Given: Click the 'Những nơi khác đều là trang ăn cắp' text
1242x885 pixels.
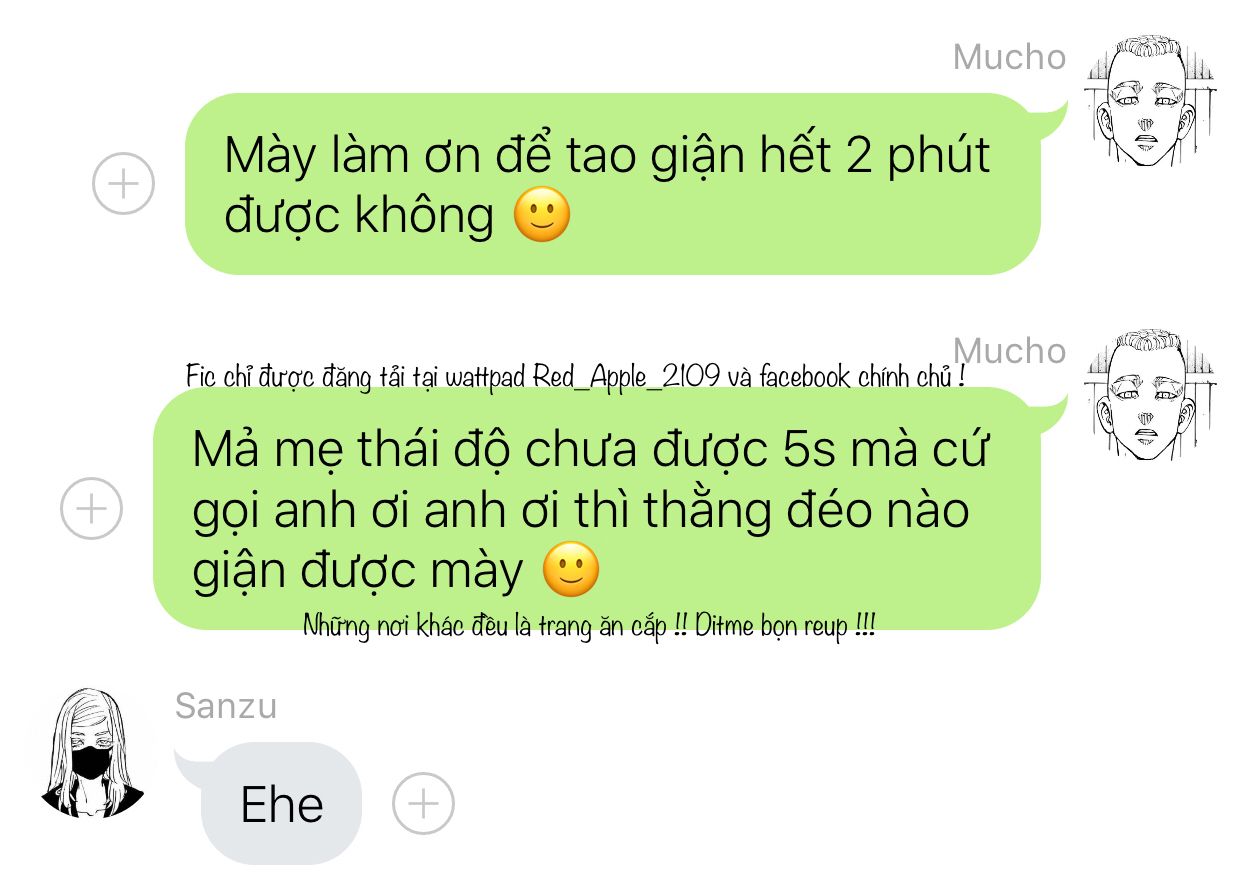Looking at the screenshot, I should pos(486,627).
